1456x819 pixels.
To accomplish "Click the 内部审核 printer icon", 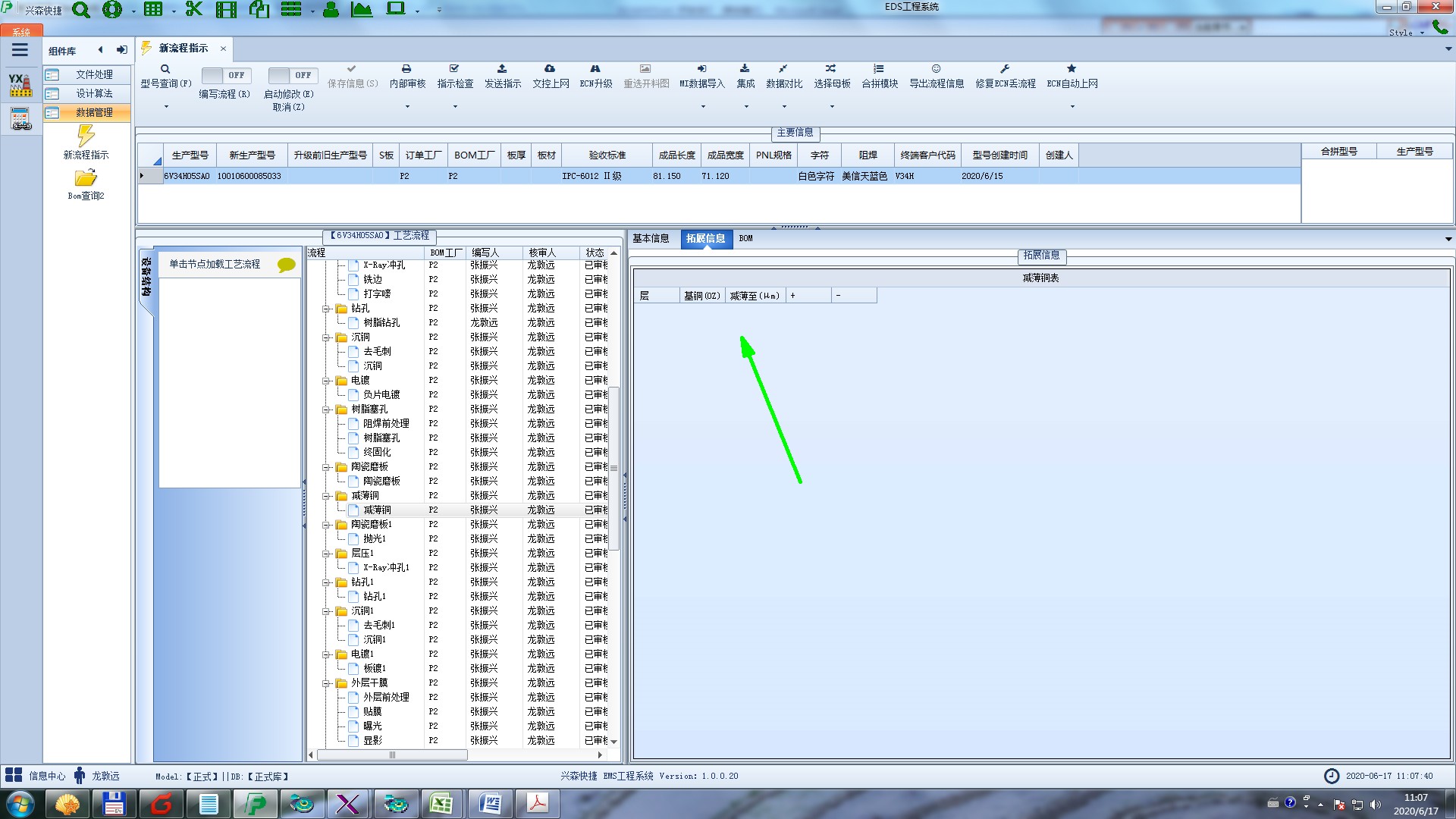I will tap(406, 69).
